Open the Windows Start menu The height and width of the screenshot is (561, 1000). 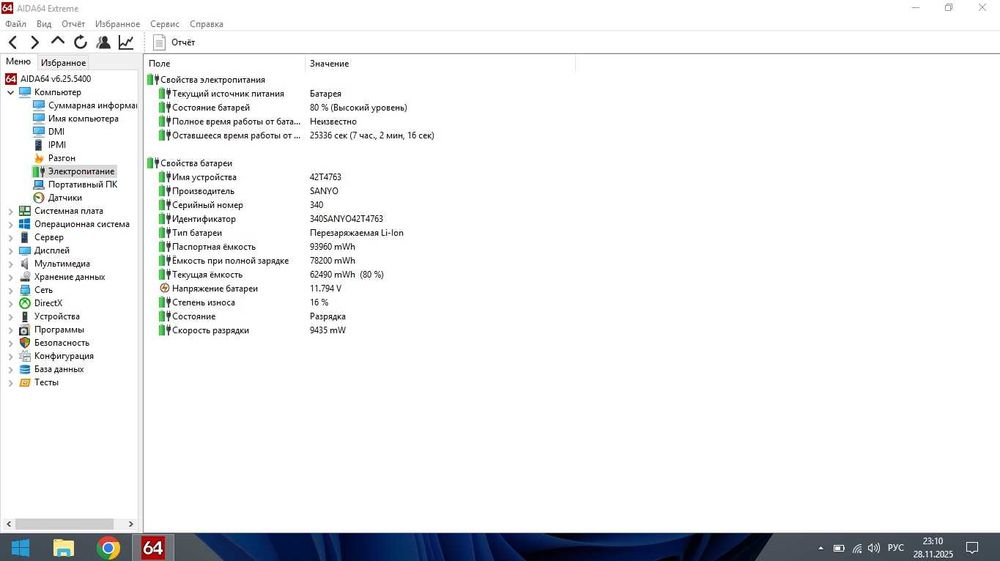[x=20, y=548]
